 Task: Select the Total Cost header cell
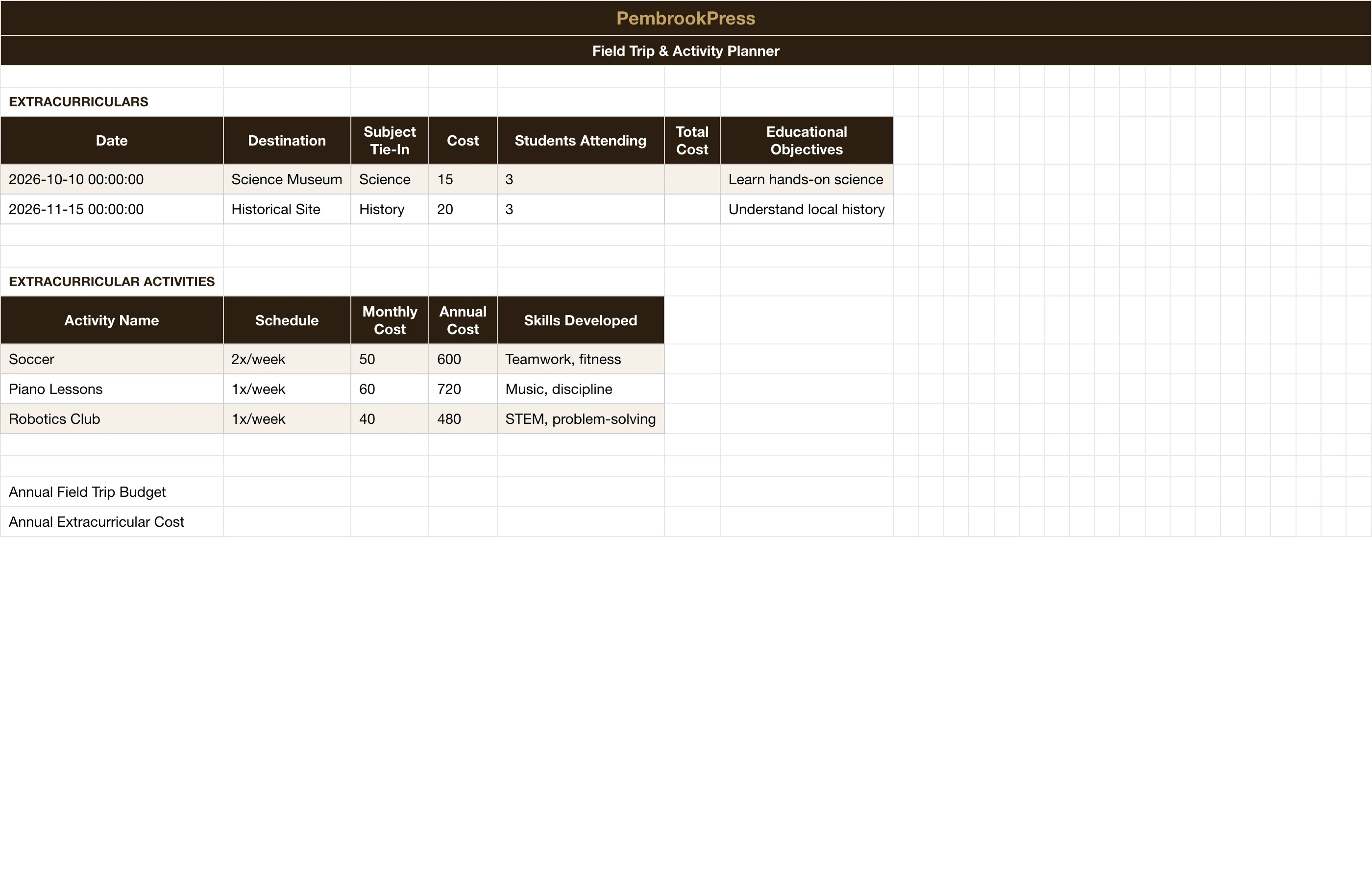(692, 140)
